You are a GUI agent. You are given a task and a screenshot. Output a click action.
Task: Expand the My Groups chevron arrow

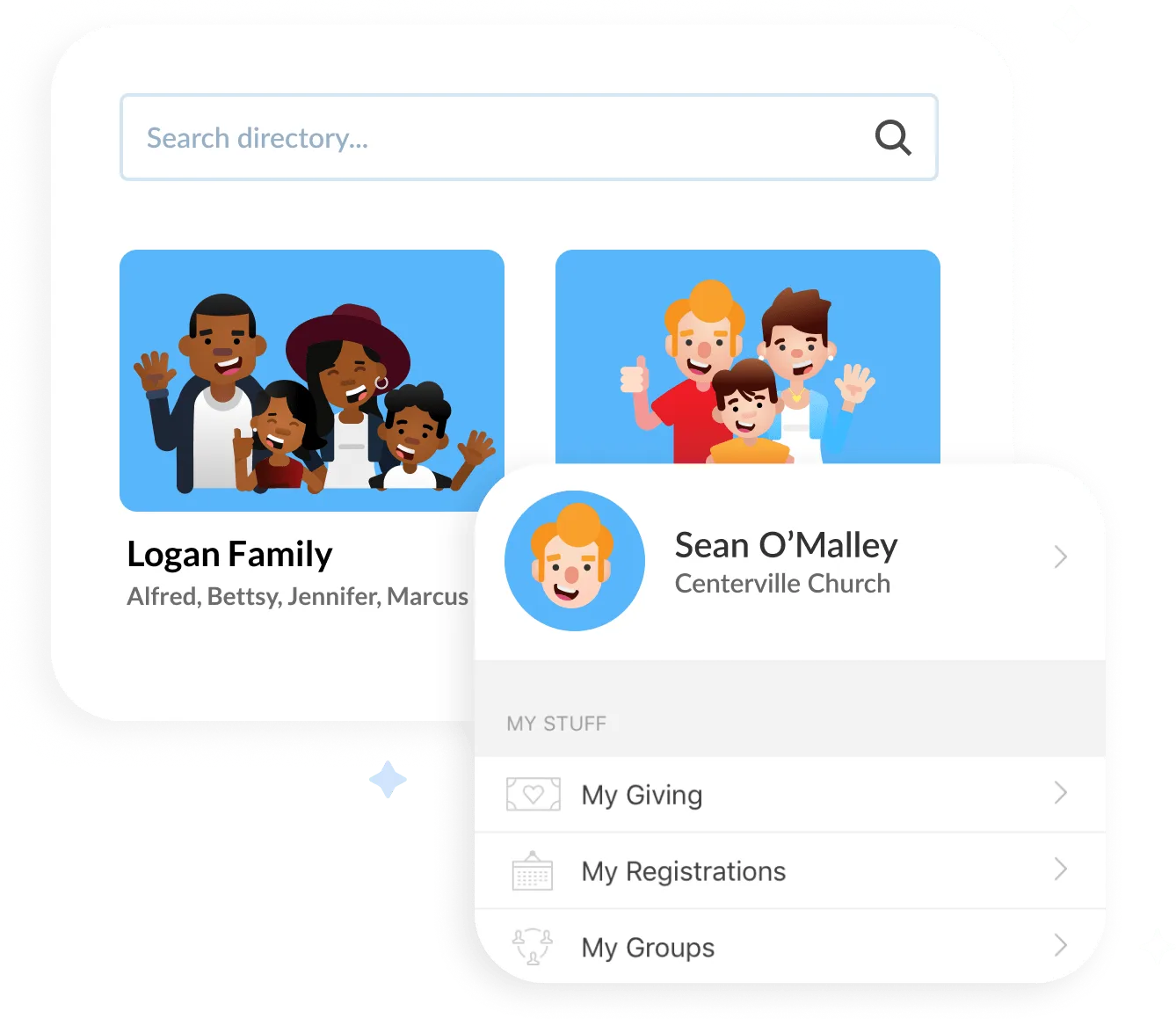click(1061, 945)
